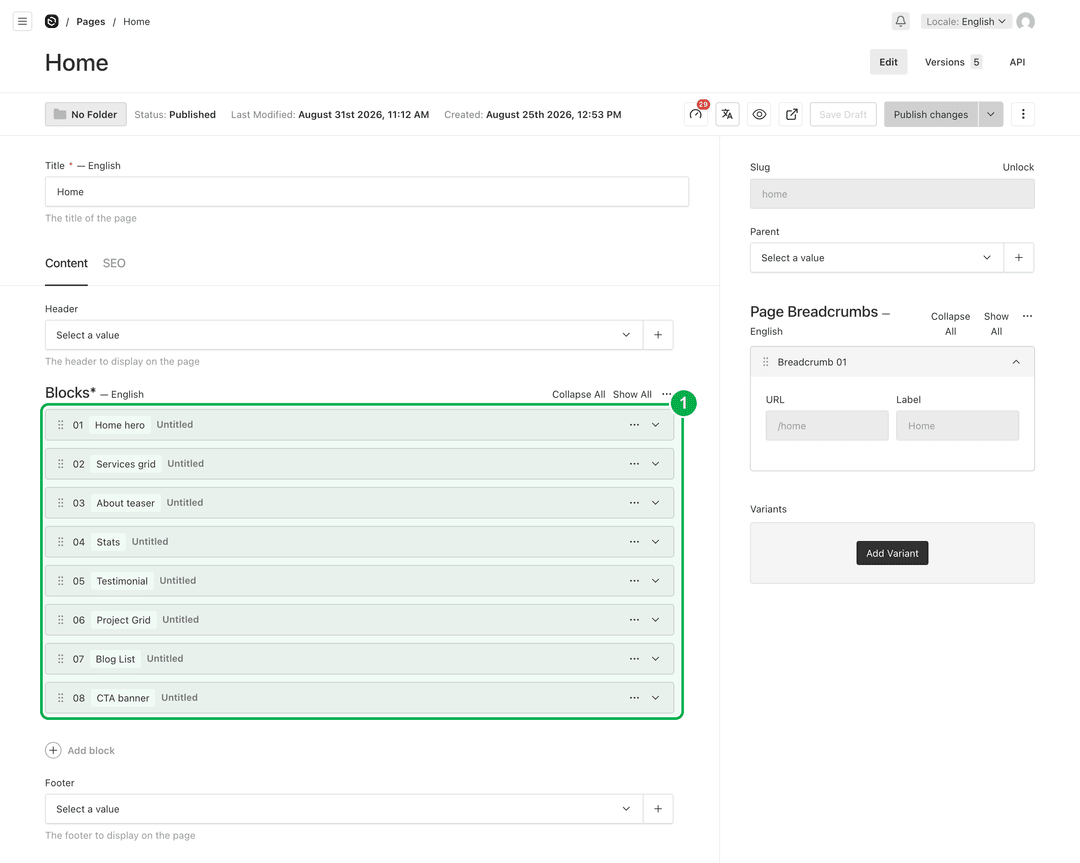
Task: Expand the About teaser block
Action: [x=655, y=503]
